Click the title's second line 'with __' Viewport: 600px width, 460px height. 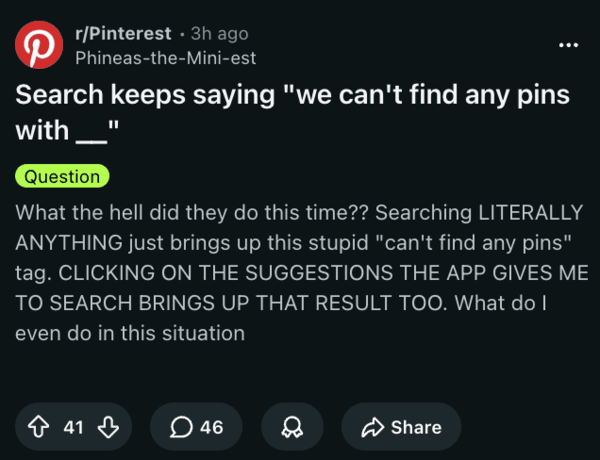(68, 131)
